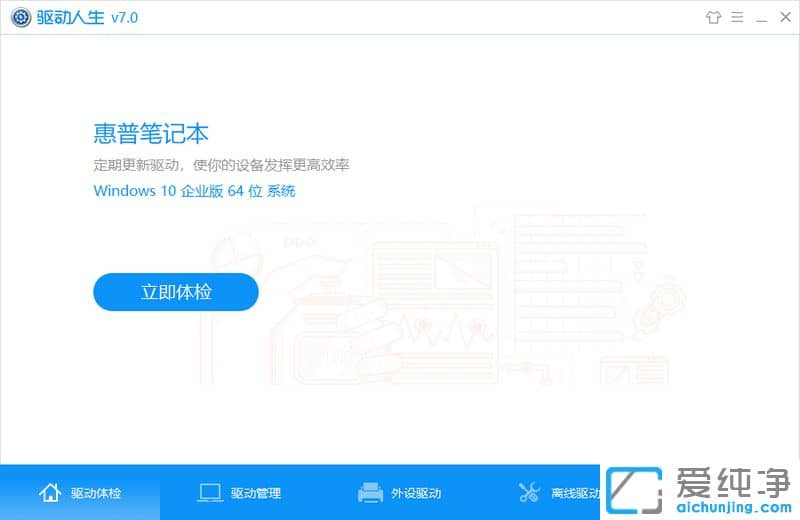
Task: Click the 驱动人生 v7.0 title text
Action: click(x=84, y=17)
